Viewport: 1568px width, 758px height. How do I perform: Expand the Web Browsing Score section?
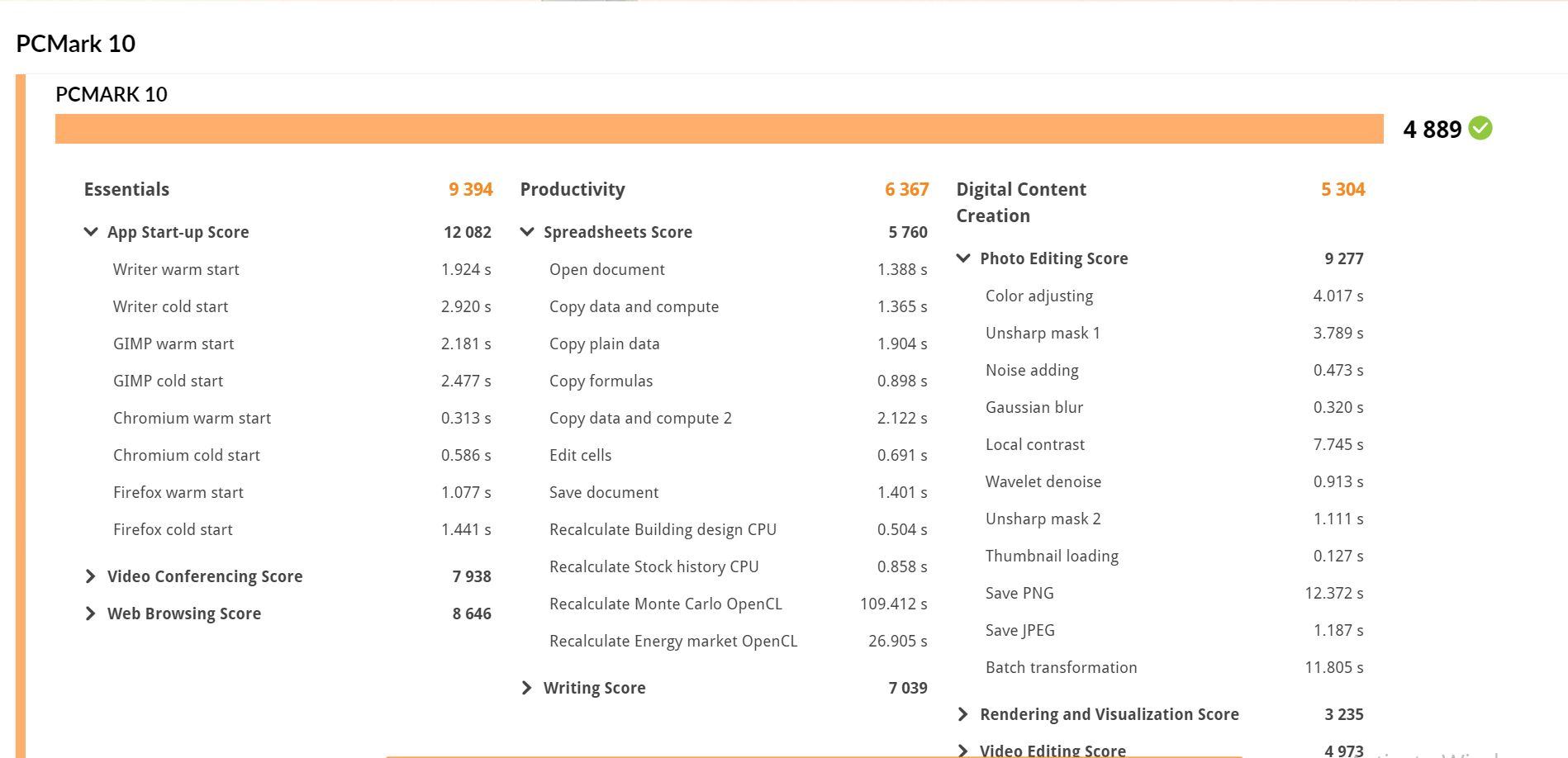(x=91, y=614)
